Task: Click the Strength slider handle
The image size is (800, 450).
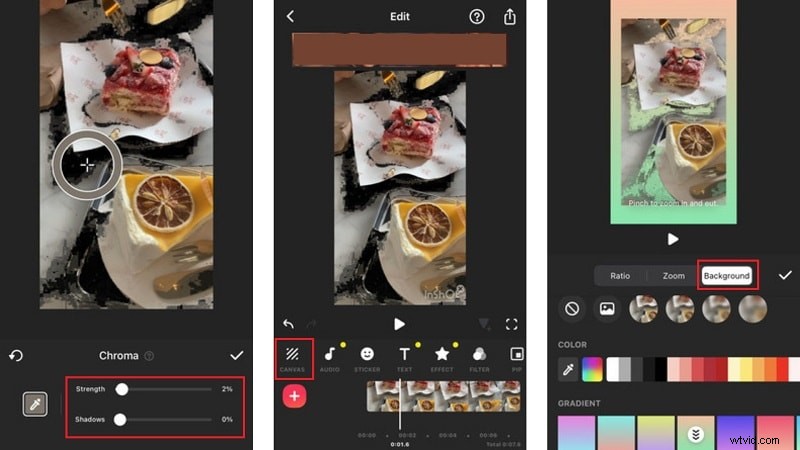Action: (x=121, y=389)
